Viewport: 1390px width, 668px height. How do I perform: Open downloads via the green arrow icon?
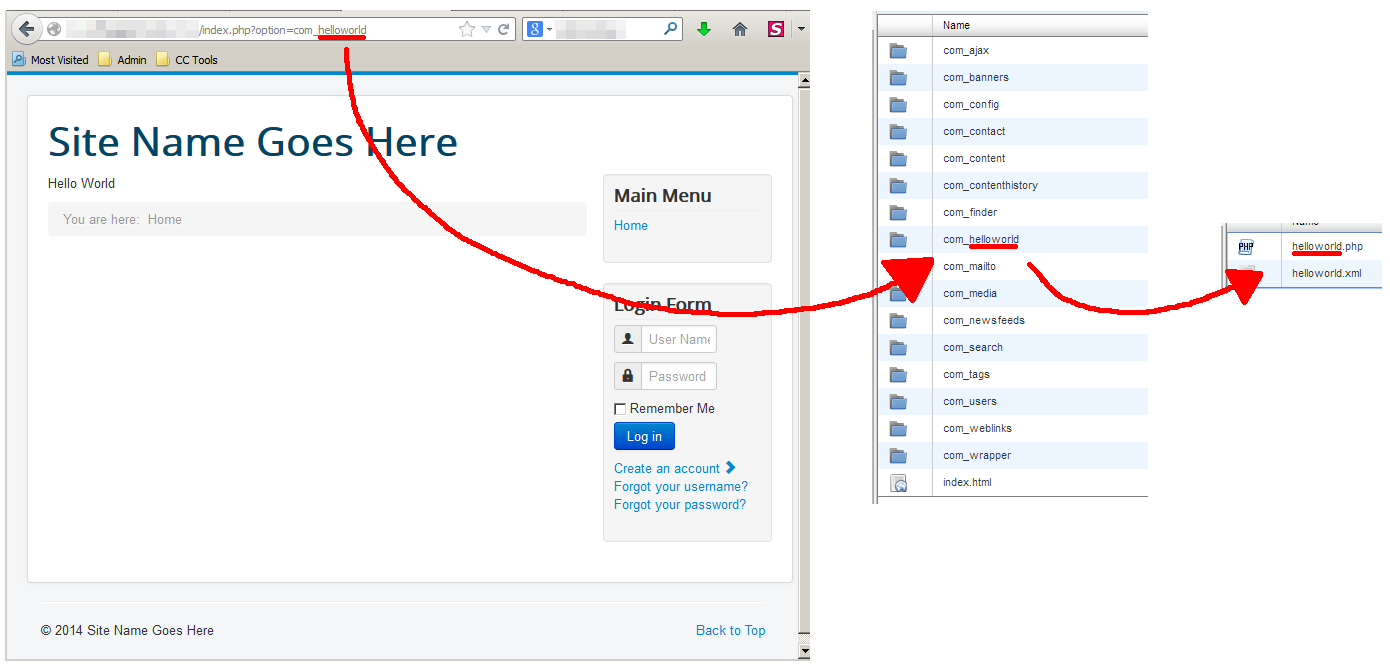coord(704,29)
